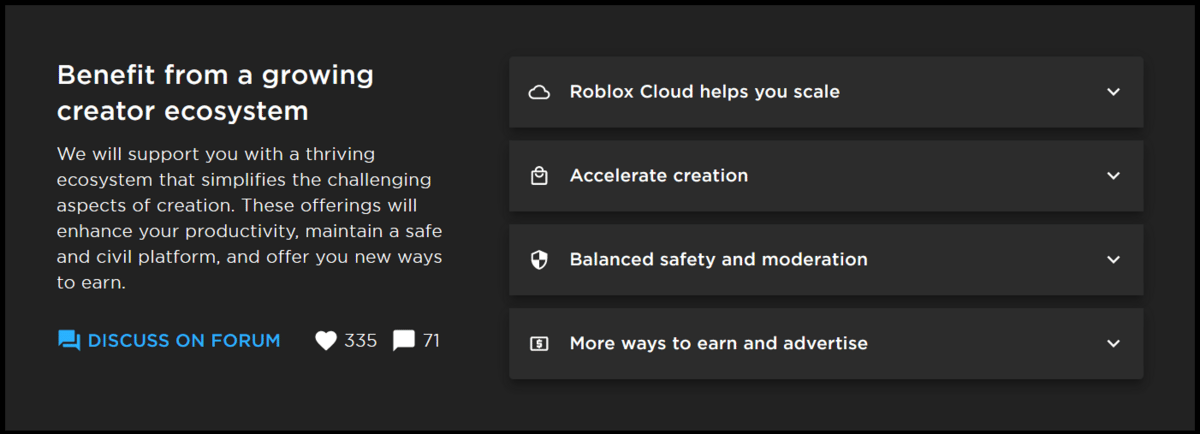Click the thriving ecosystem description paragraph
This screenshot has width=1200, height=434.
(250, 219)
